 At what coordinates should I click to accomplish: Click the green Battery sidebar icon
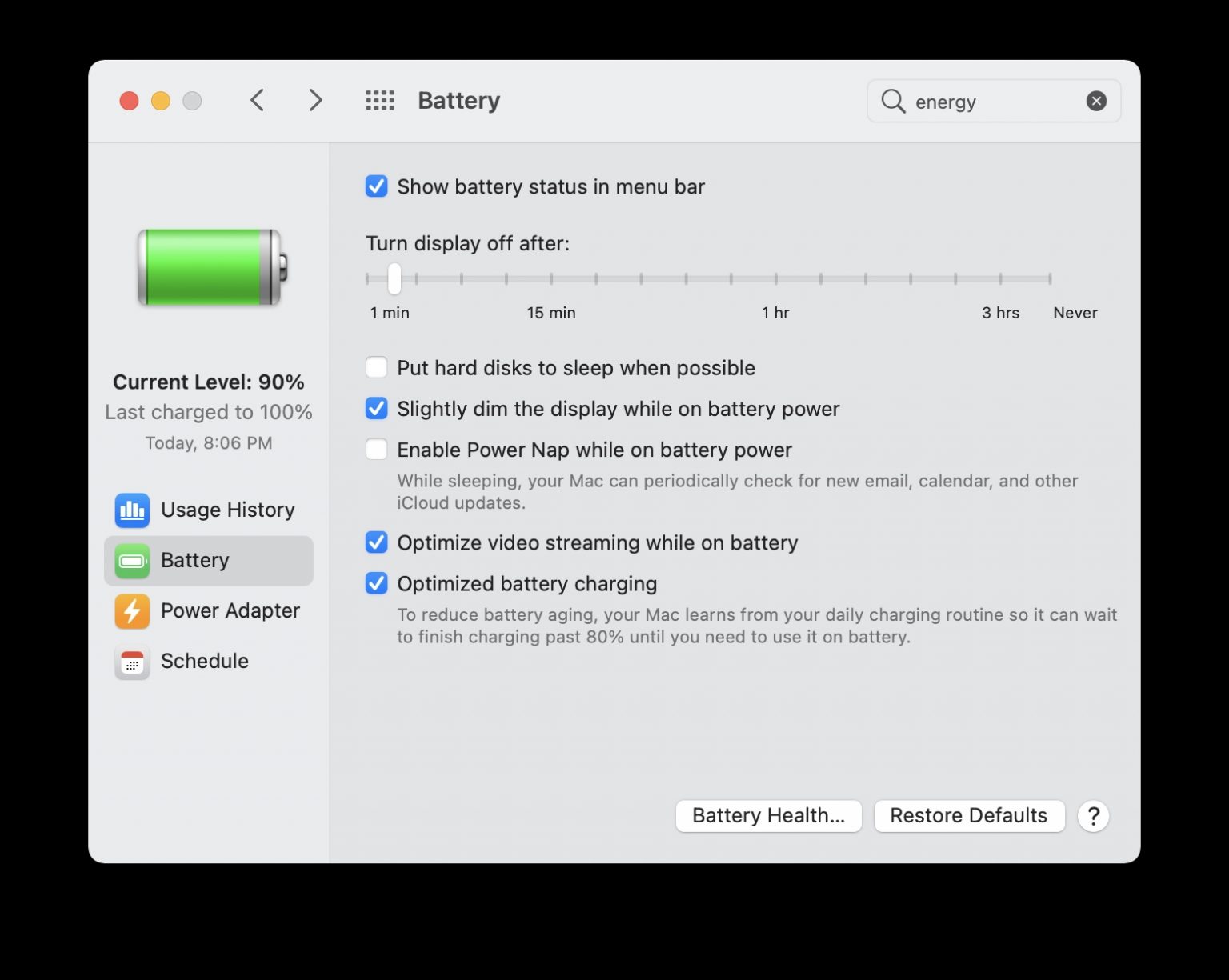(x=132, y=561)
